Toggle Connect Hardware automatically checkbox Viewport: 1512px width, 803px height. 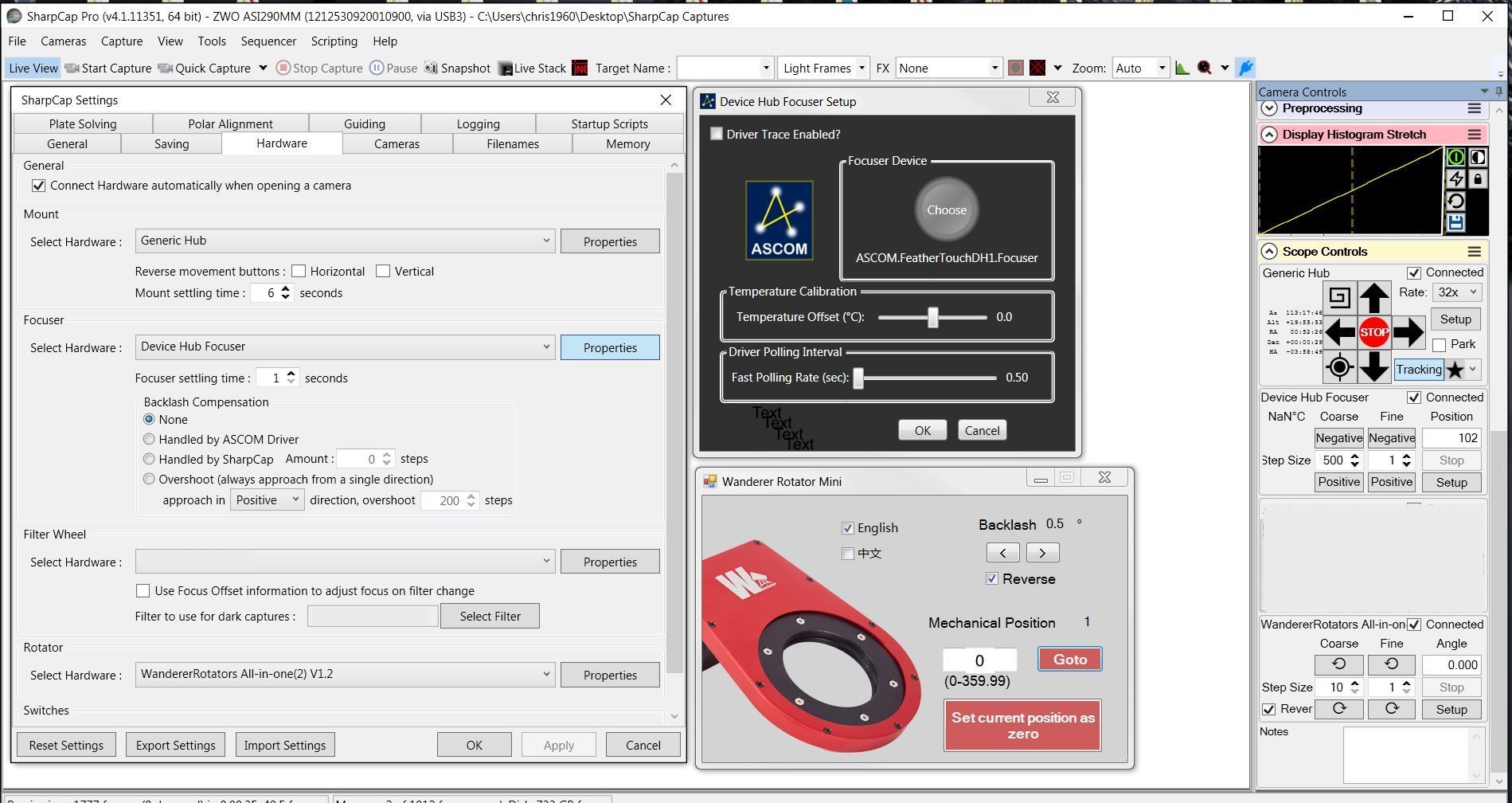[38, 186]
